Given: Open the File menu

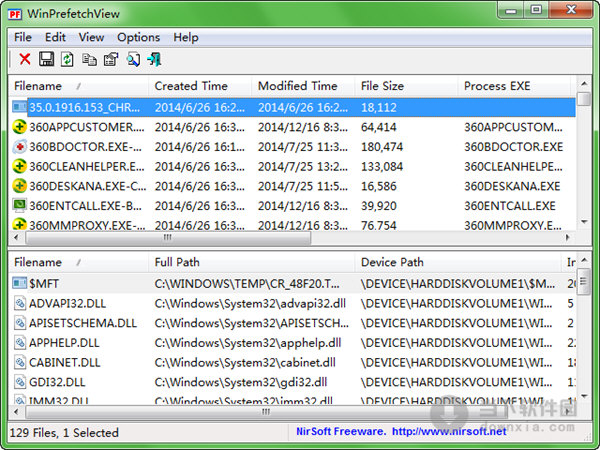Looking at the screenshot, I should [23, 38].
